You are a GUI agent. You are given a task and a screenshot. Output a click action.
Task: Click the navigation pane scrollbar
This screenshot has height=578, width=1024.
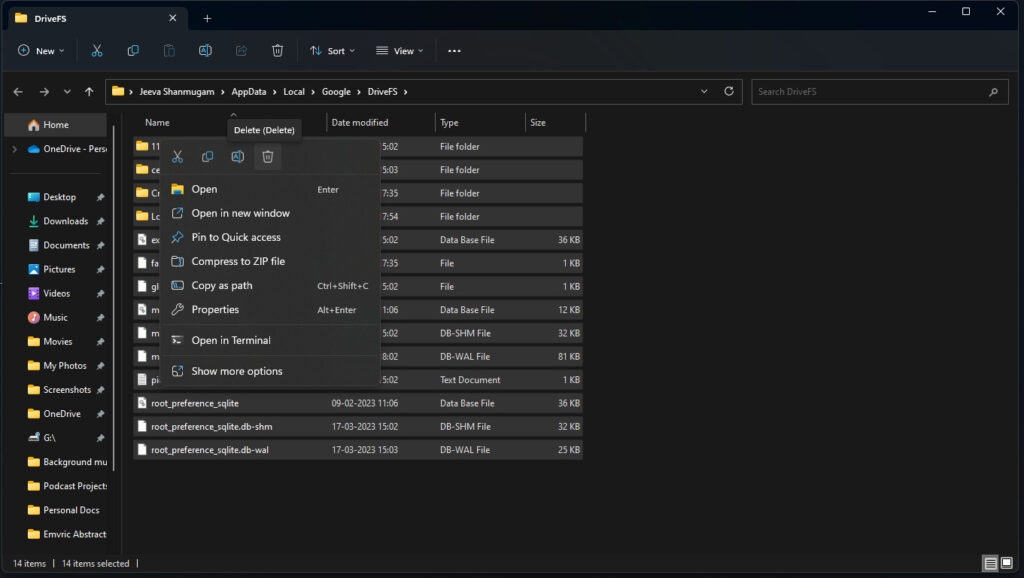click(114, 297)
